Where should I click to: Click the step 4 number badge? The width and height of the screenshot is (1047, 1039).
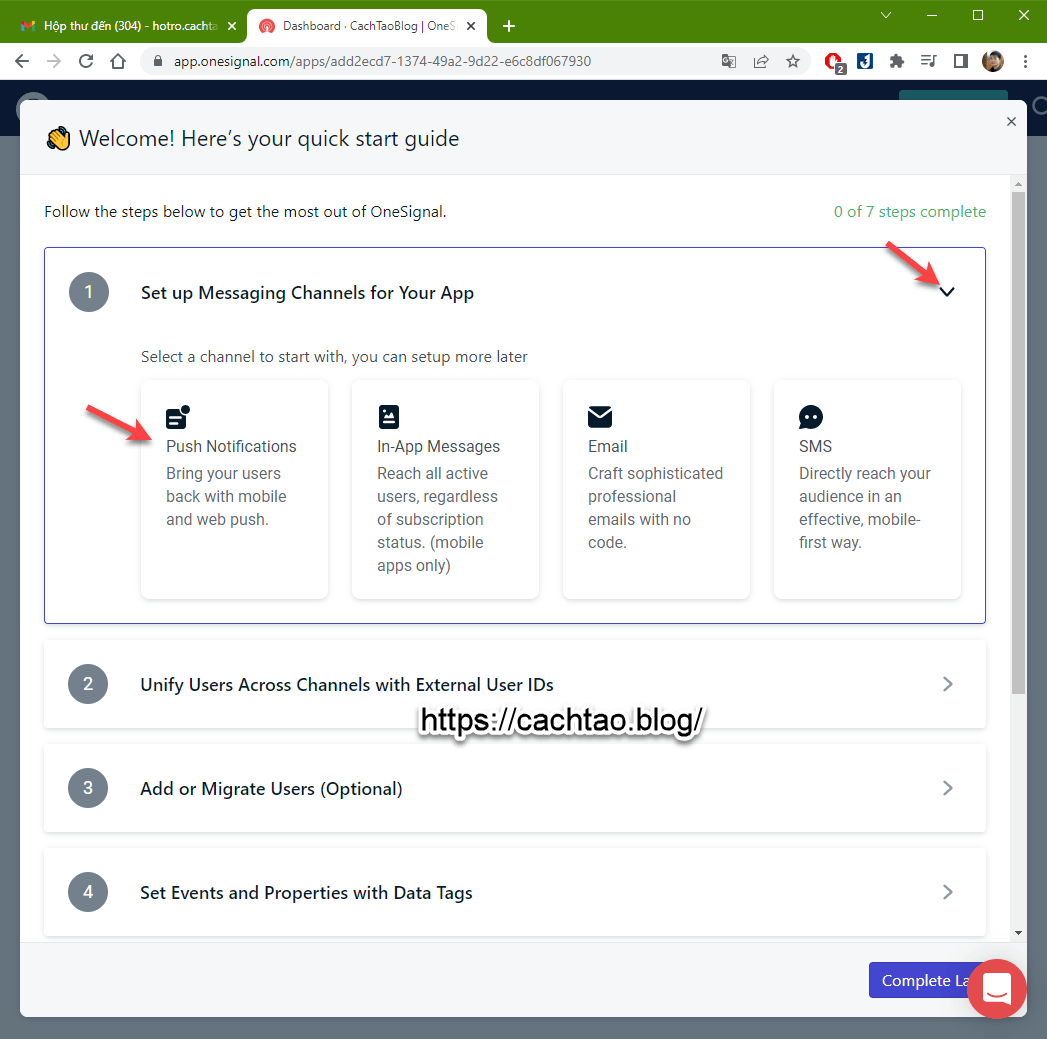88,892
